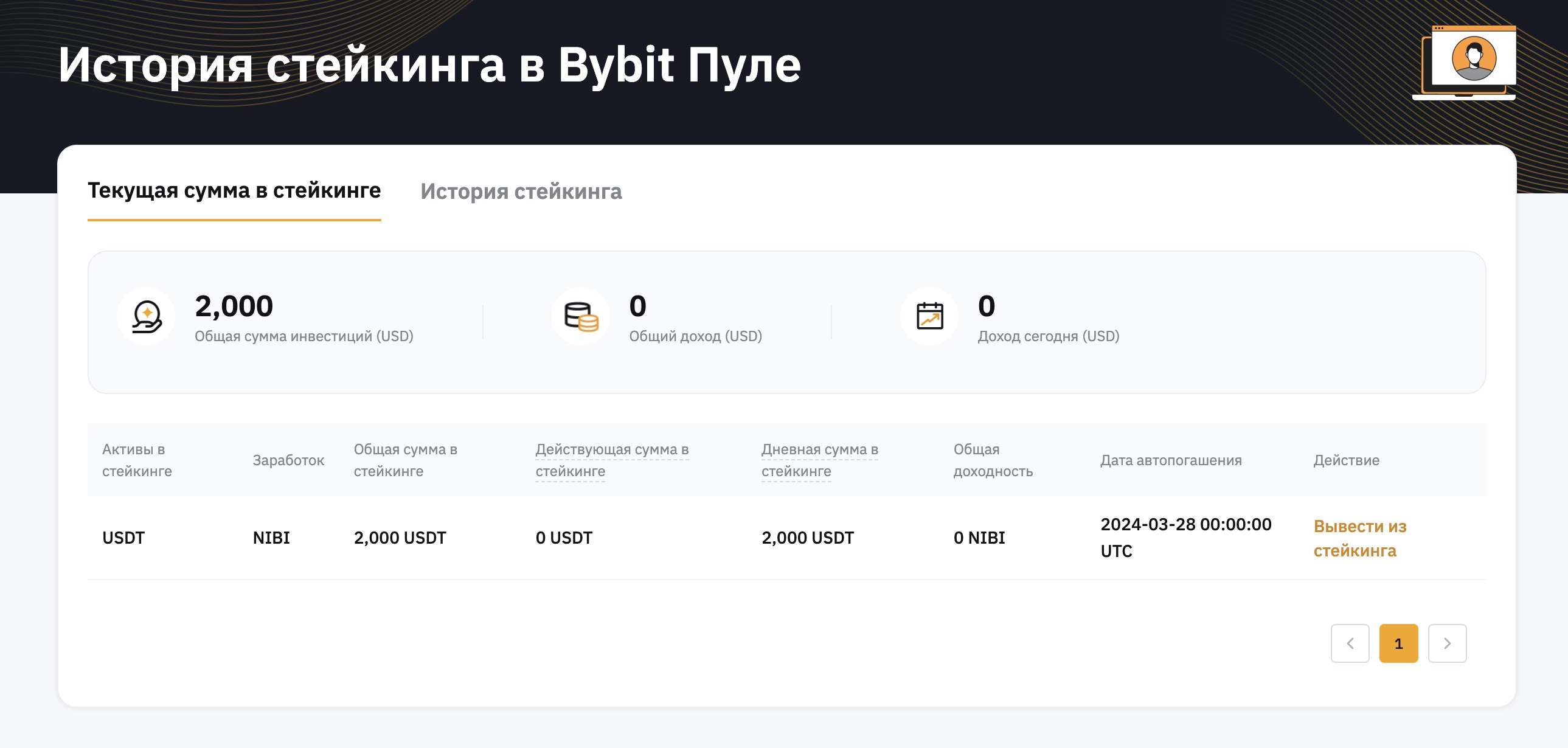Click the 'Действующая сумма в стейкинге' column header

(x=612, y=460)
